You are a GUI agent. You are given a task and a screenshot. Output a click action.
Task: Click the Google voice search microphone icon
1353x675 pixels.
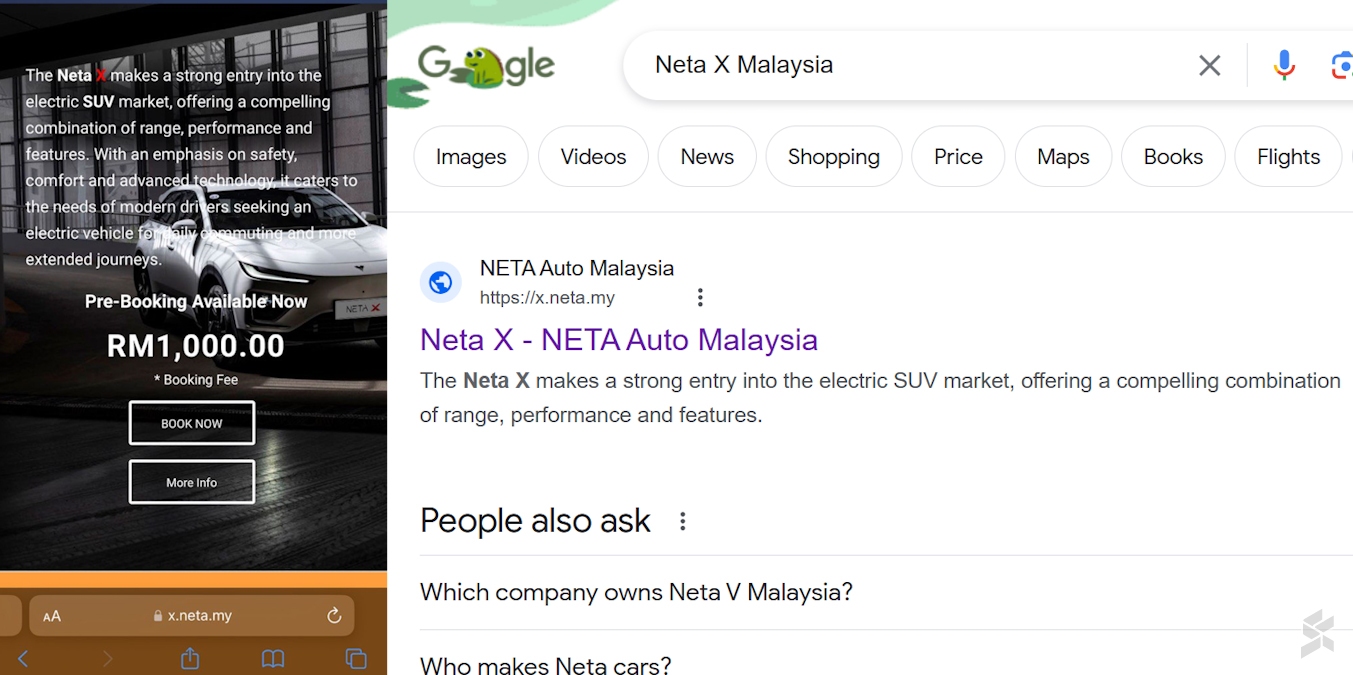click(x=1284, y=64)
